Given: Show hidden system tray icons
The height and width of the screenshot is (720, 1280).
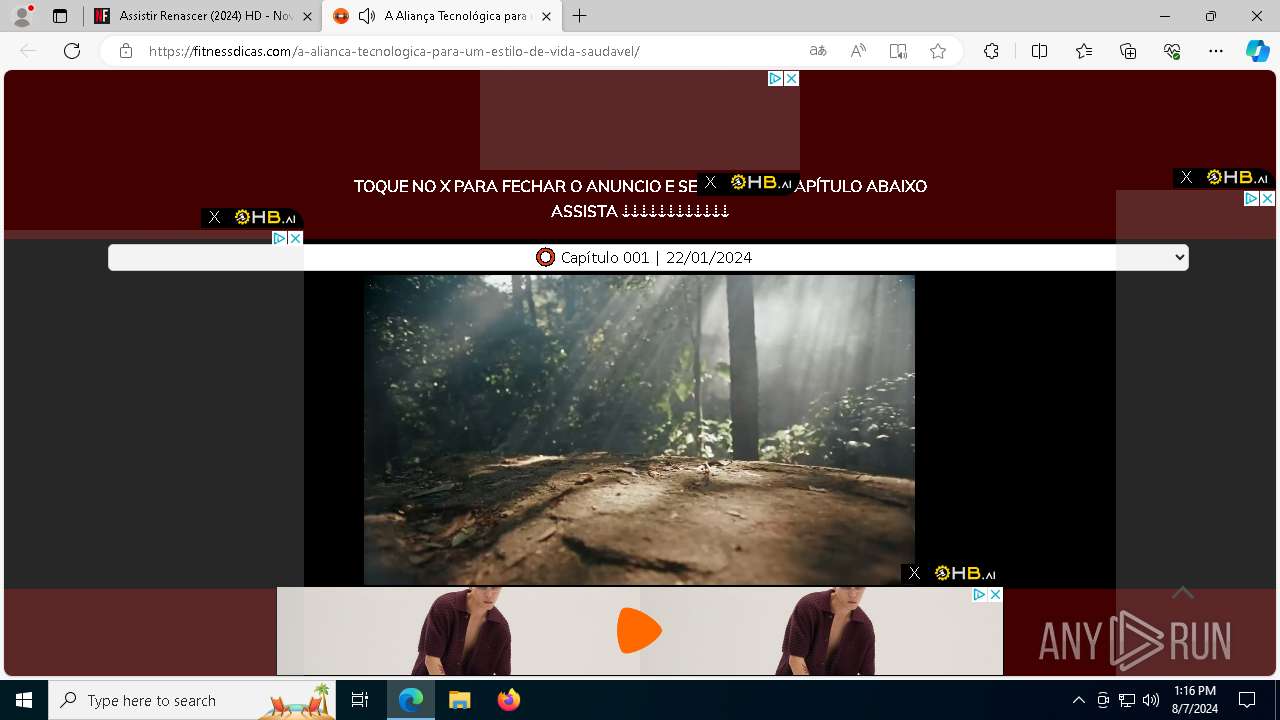Looking at the screenshot, I should coord(1078,700).
